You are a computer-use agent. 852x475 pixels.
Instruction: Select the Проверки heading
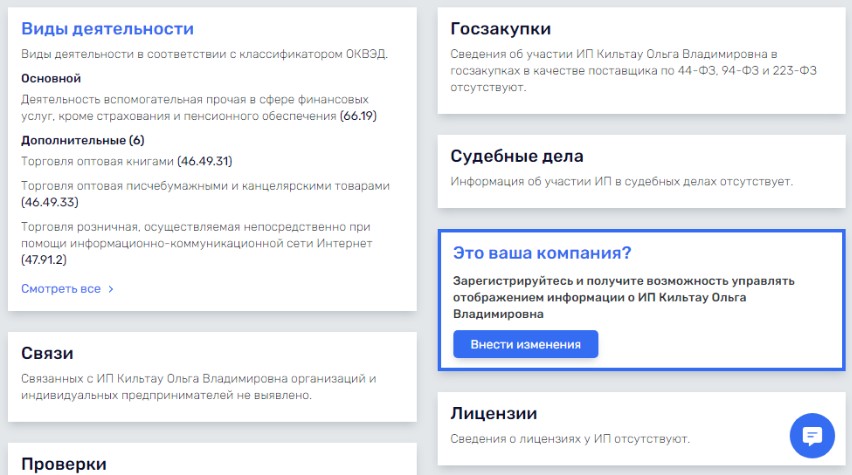coord(64,464)
